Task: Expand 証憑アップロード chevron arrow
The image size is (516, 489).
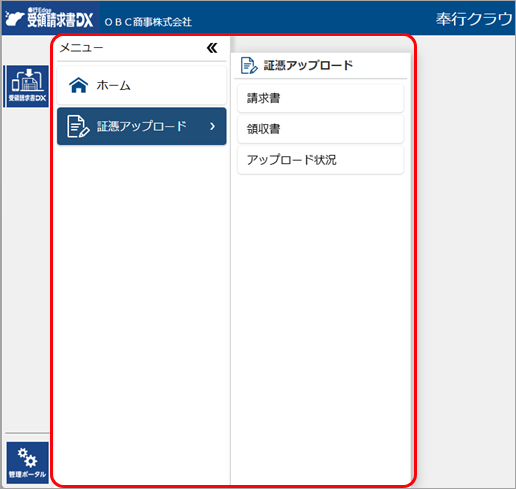Action: [213, 126]
